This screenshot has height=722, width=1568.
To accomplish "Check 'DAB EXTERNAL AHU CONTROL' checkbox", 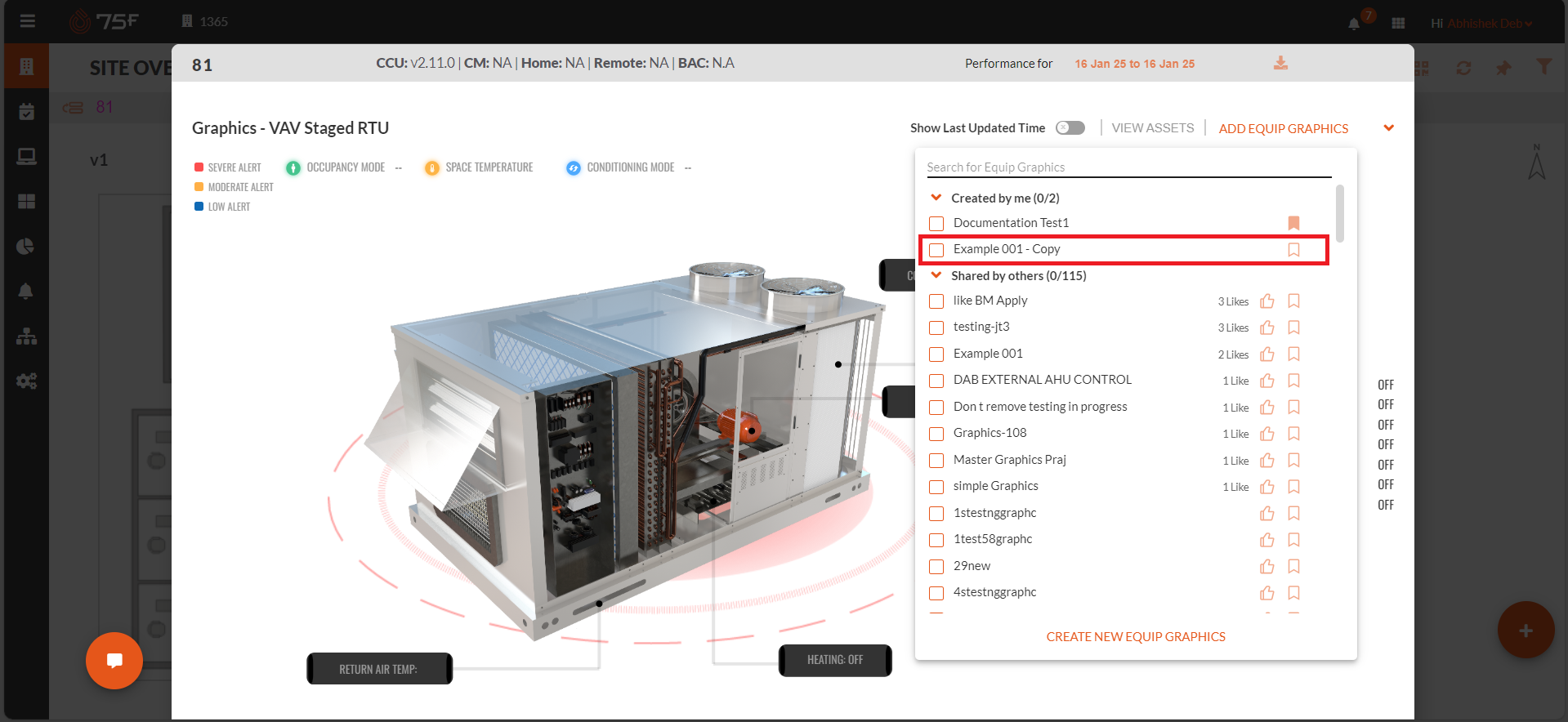I will 936,381.
